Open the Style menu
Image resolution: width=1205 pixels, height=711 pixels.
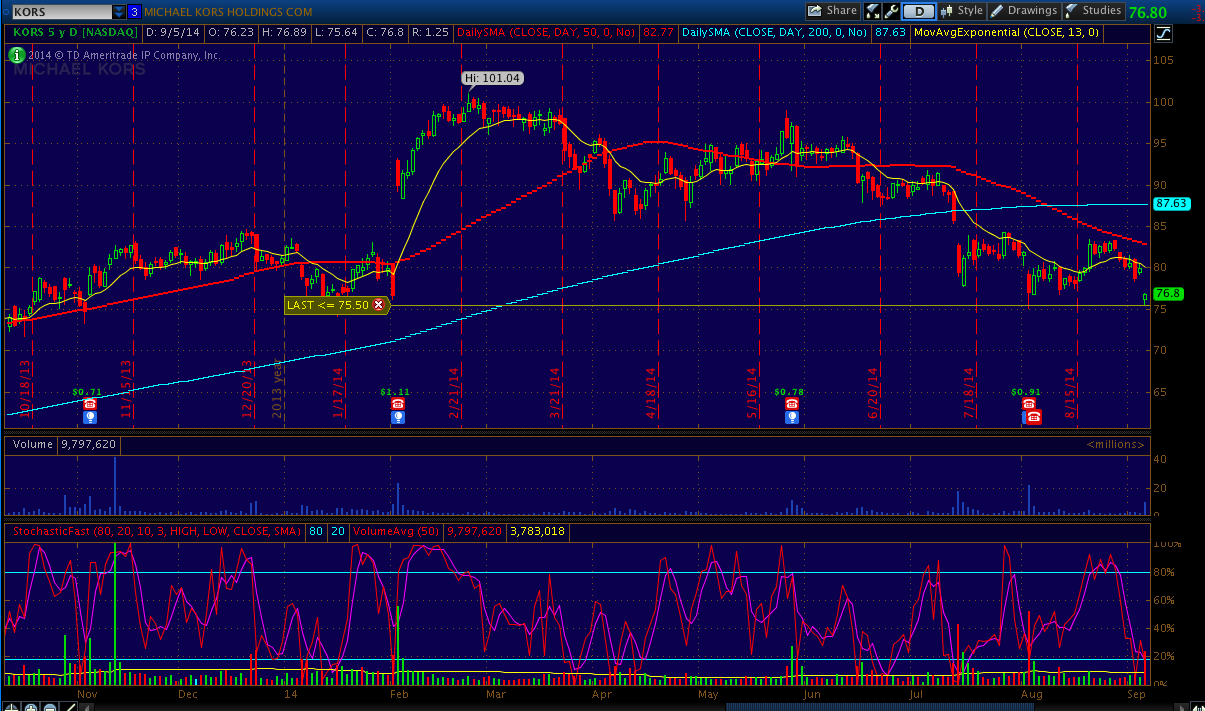tap(961, 11)
